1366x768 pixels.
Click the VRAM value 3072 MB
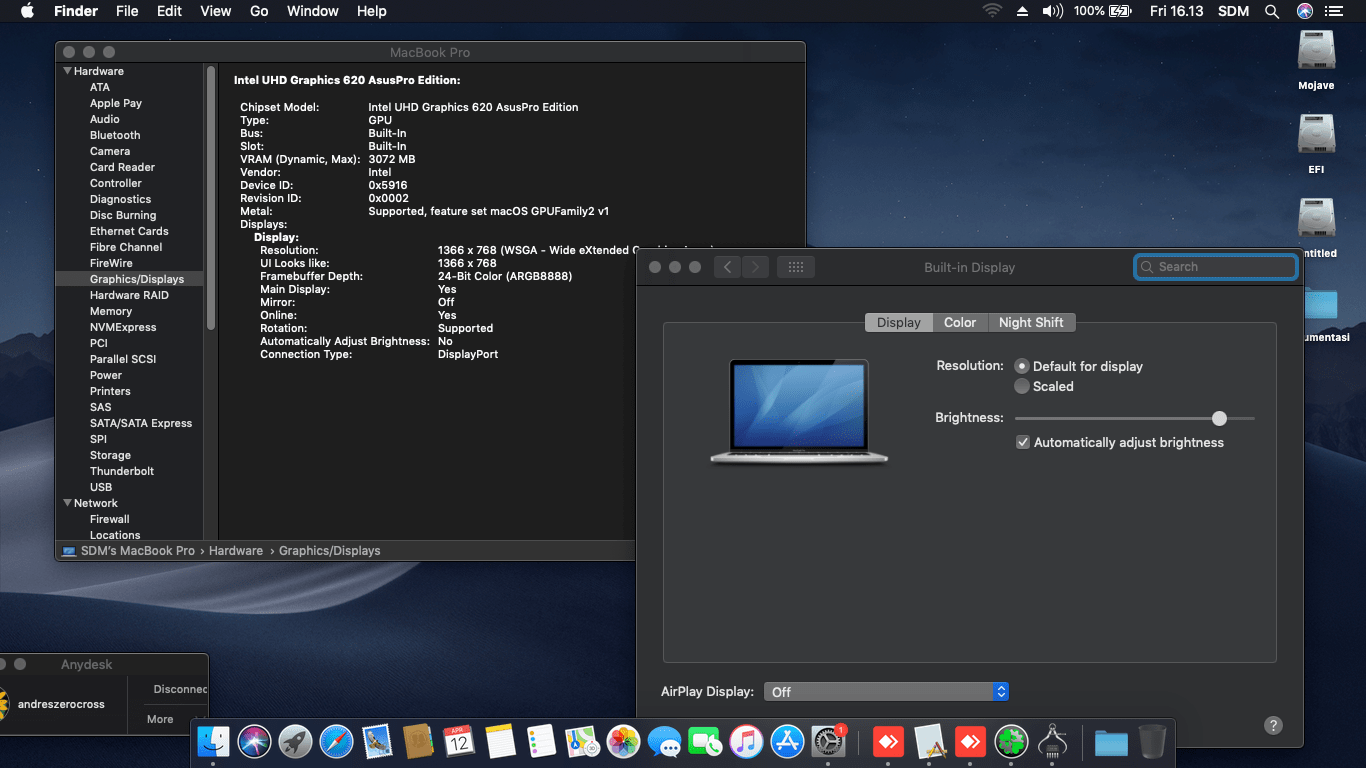click(x=392, y=159)
